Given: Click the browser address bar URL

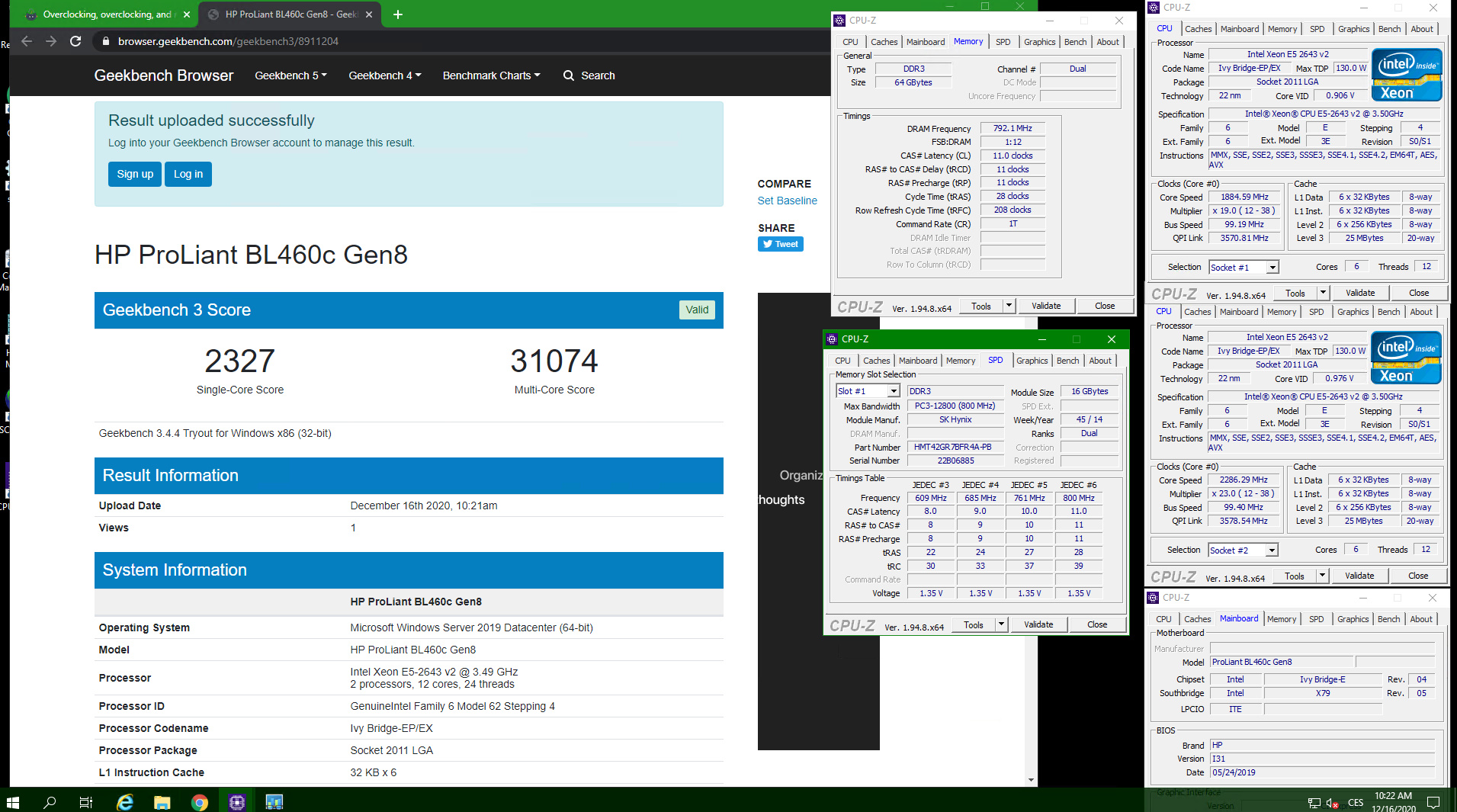Looking at the screenshot, I should [228, 41].
